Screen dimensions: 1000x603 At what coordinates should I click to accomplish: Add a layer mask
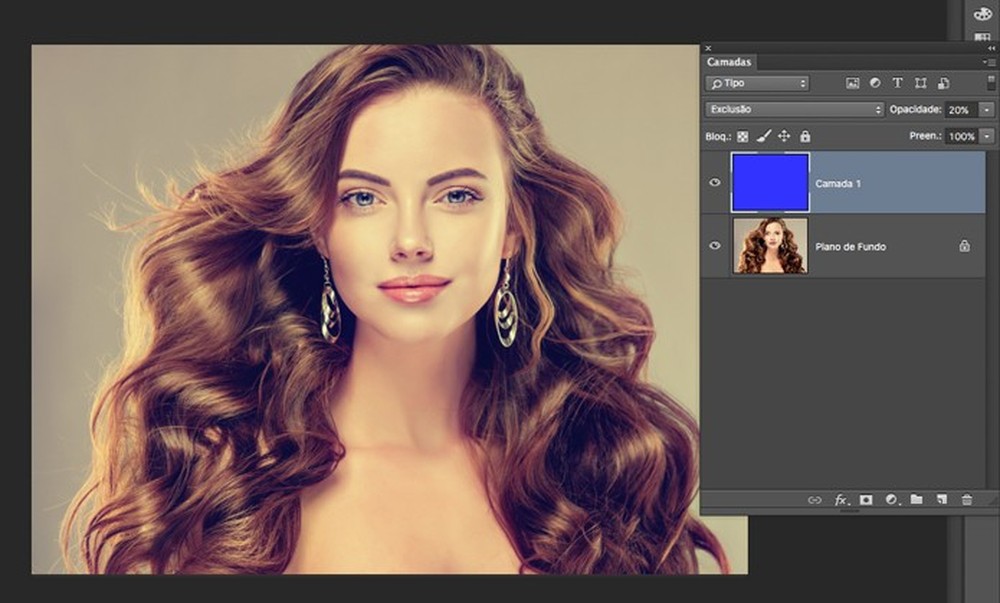coord(866,498)
